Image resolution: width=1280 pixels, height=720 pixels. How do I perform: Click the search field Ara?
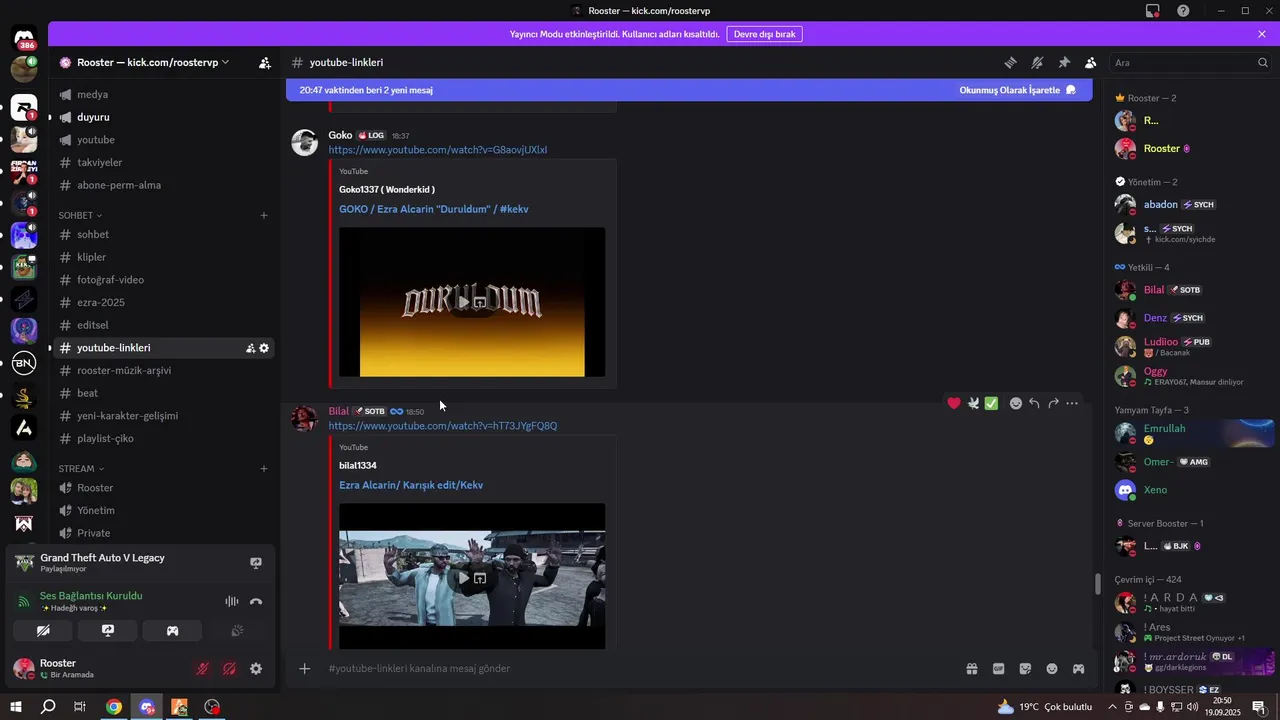[1190, 63]
